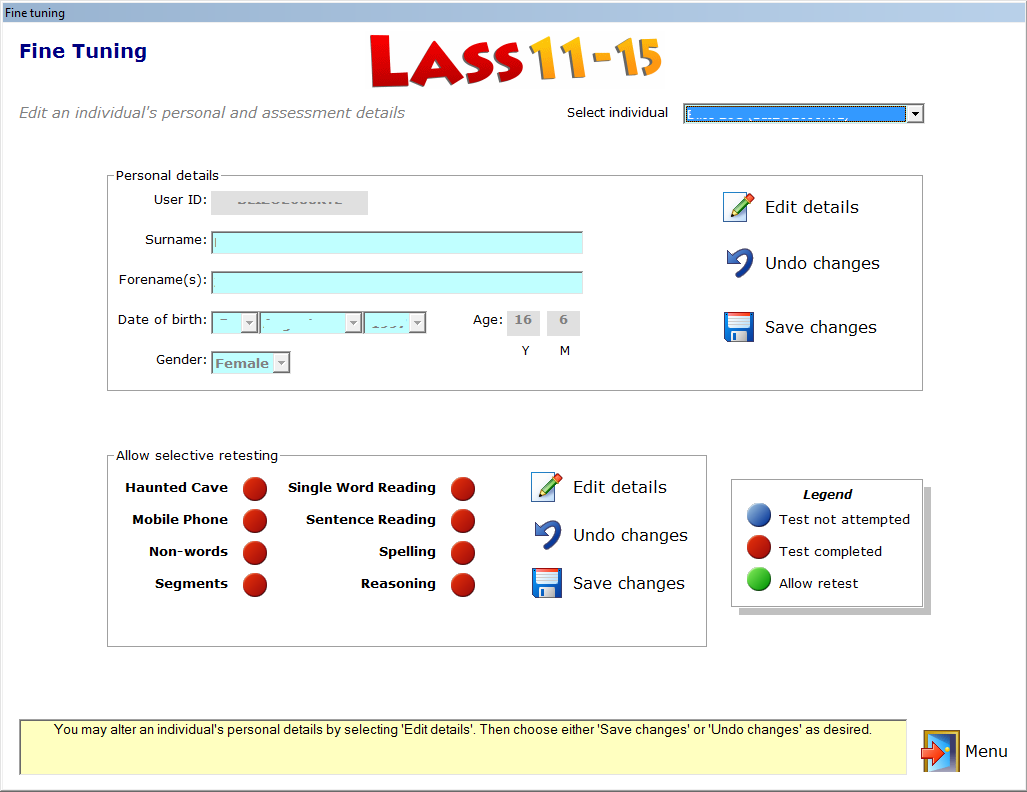Toggle the Segments test status circle
The image size is (1027, 792).
tap(255, 584)
